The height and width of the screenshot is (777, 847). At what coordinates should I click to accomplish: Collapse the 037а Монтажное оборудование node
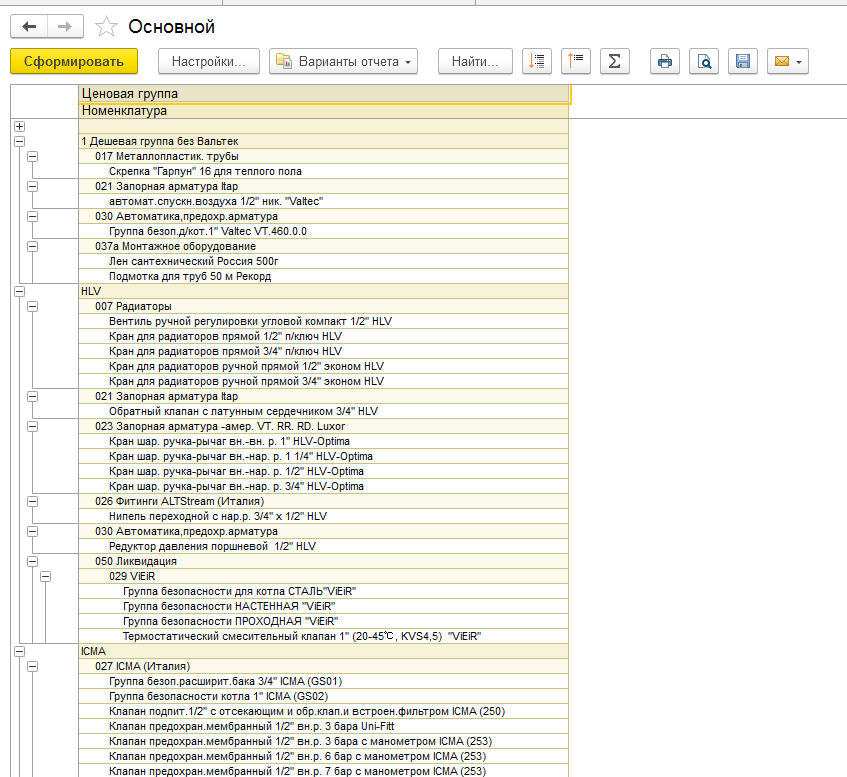coord(32,246)
